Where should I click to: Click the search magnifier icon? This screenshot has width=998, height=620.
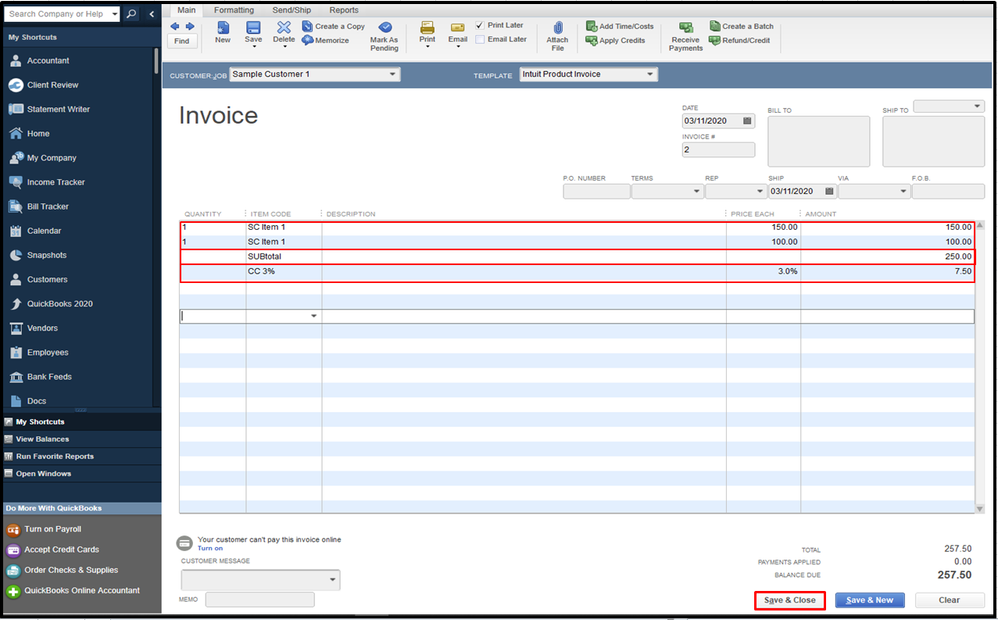131,13
